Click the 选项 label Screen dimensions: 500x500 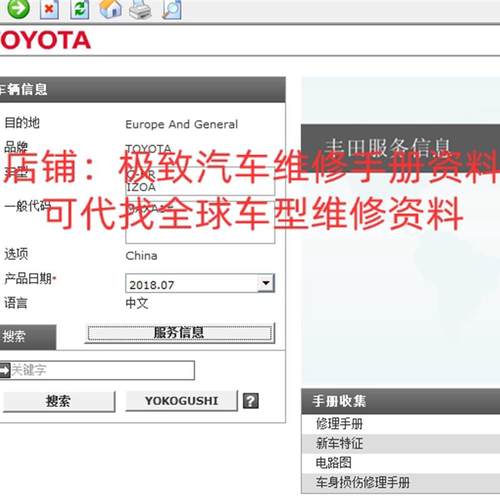tap(16, 254)
